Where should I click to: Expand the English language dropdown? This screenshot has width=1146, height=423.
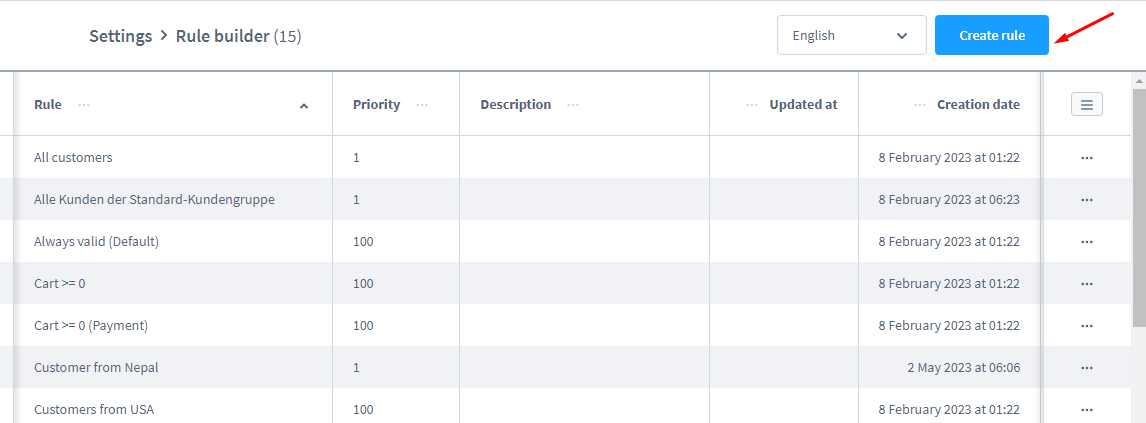851,36
